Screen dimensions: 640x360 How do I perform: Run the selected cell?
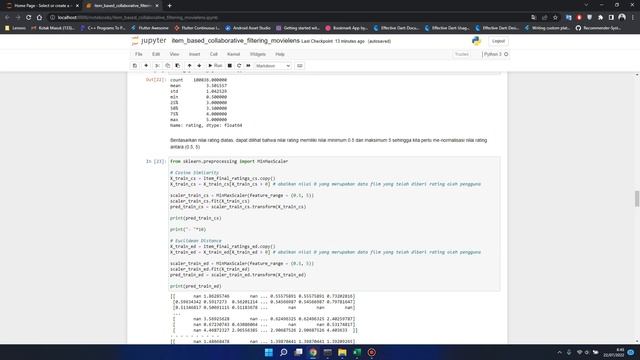pos(215,66)
